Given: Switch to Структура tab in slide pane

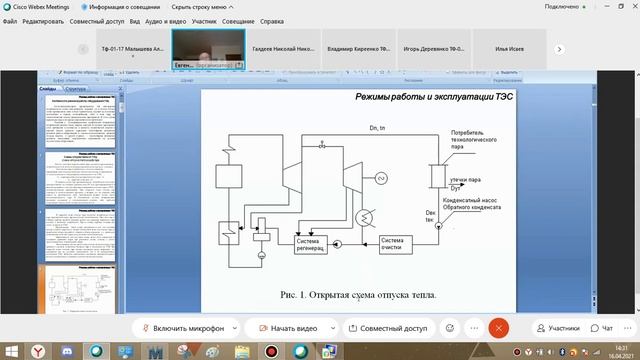Looking at the screenshot, I should click(76, 89).
